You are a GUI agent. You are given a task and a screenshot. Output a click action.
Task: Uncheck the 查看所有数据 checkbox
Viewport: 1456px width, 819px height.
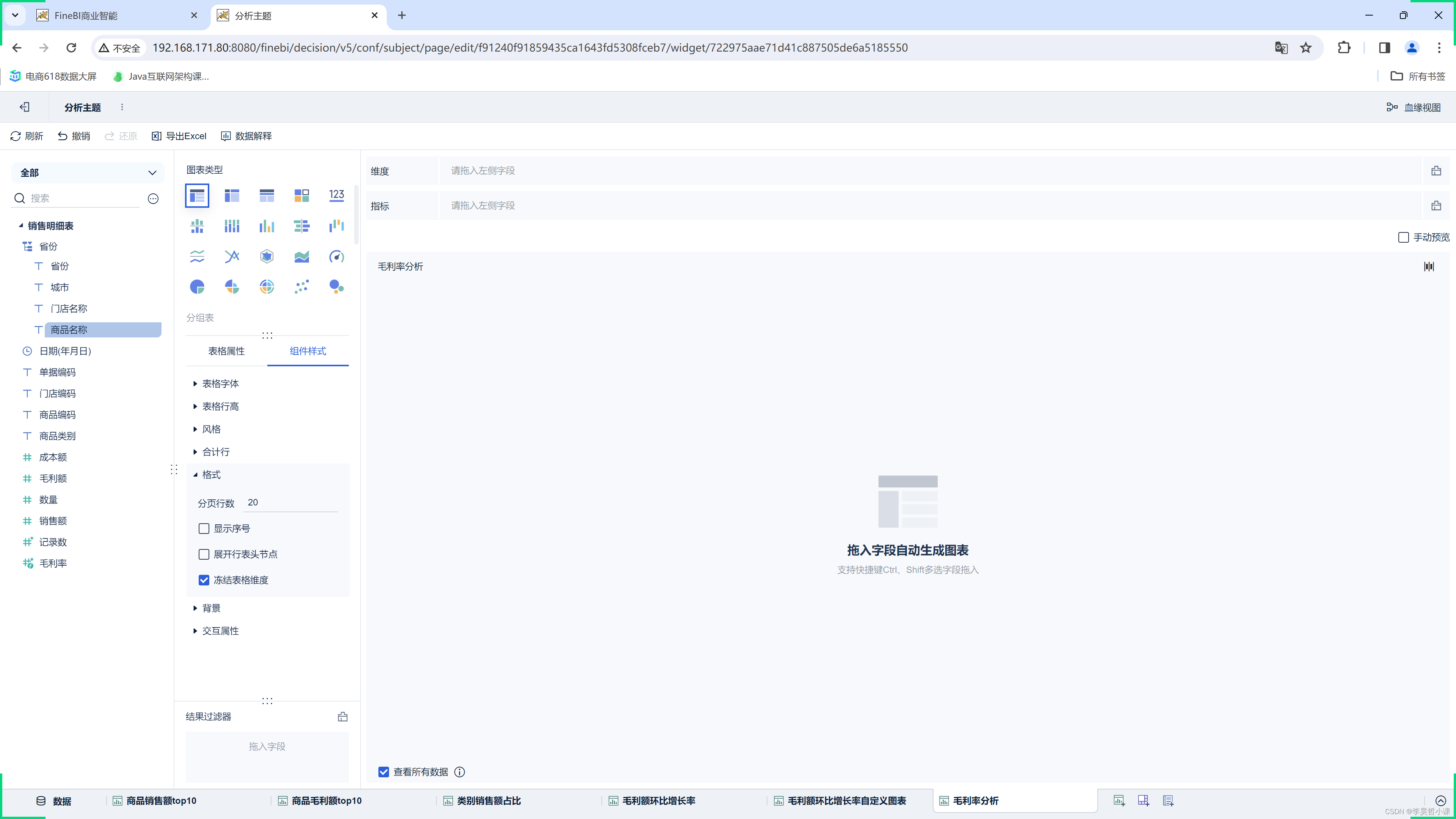[x=383, y=772]
